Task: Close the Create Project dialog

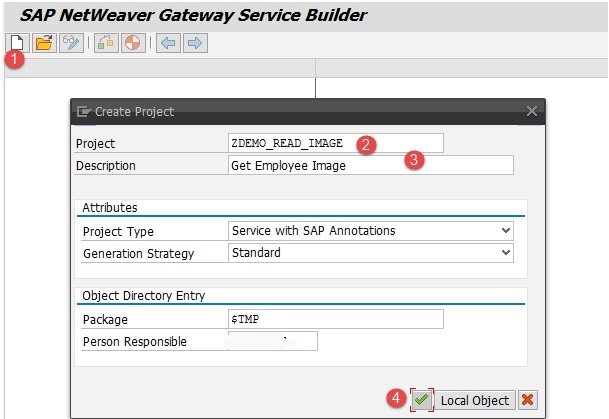Action: point(532,111)
